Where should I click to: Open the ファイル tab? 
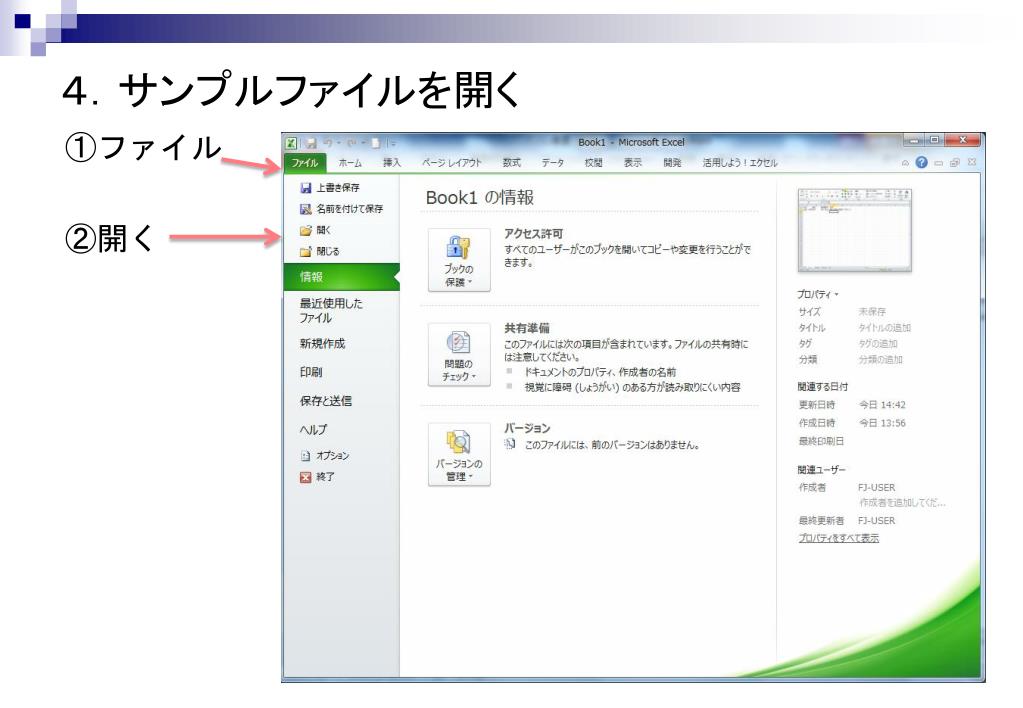click(305, 163)
